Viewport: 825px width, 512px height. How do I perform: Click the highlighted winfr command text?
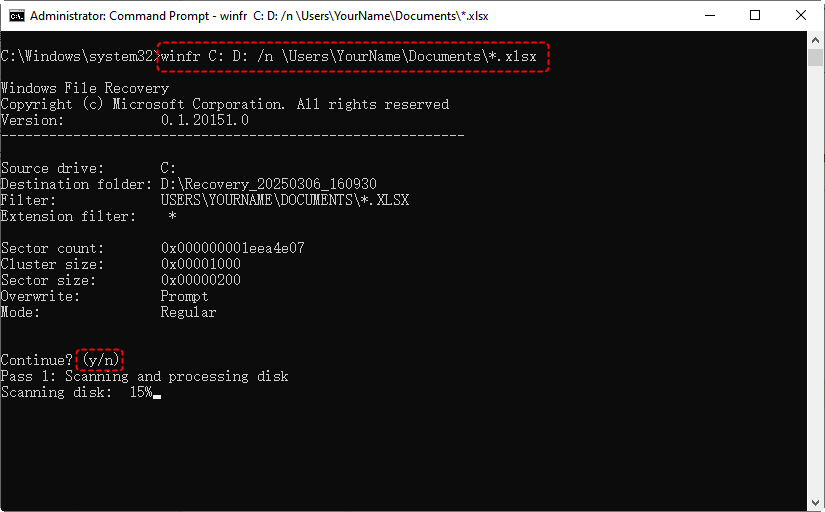(353, 57)
